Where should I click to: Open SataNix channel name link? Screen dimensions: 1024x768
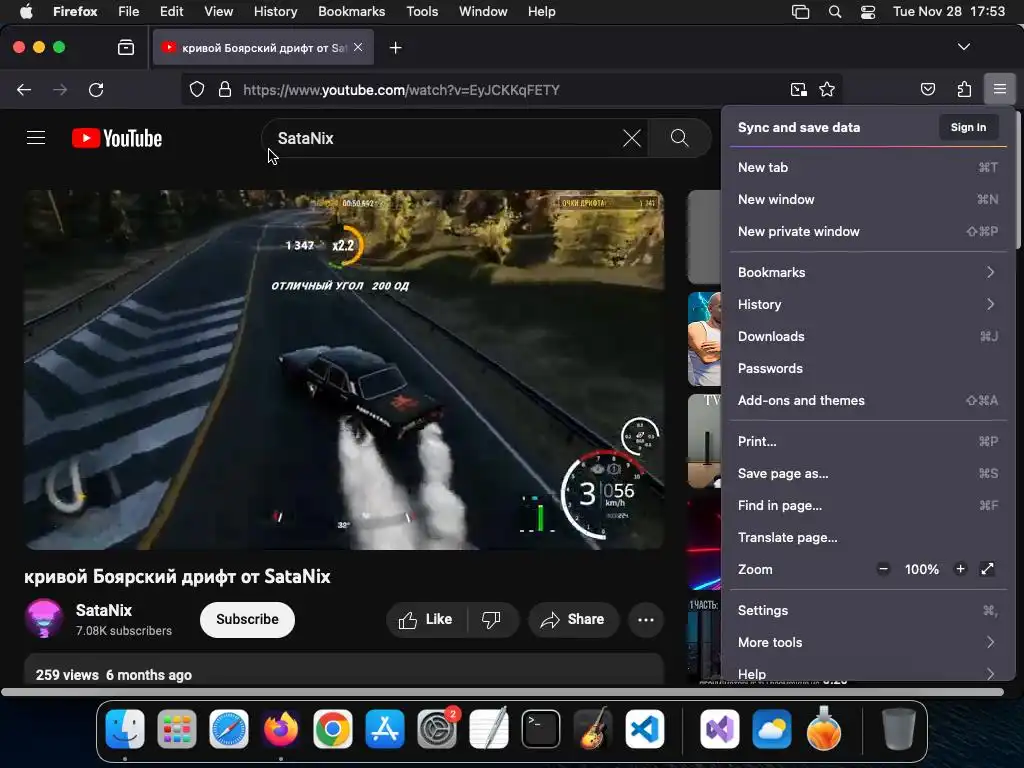point(104,610)
